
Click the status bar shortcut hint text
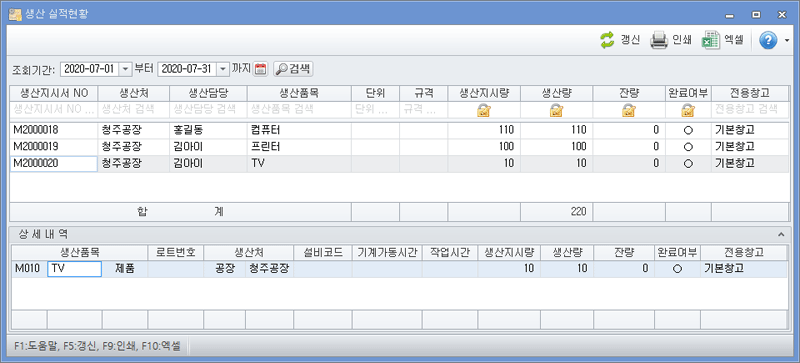pos(97,346)
